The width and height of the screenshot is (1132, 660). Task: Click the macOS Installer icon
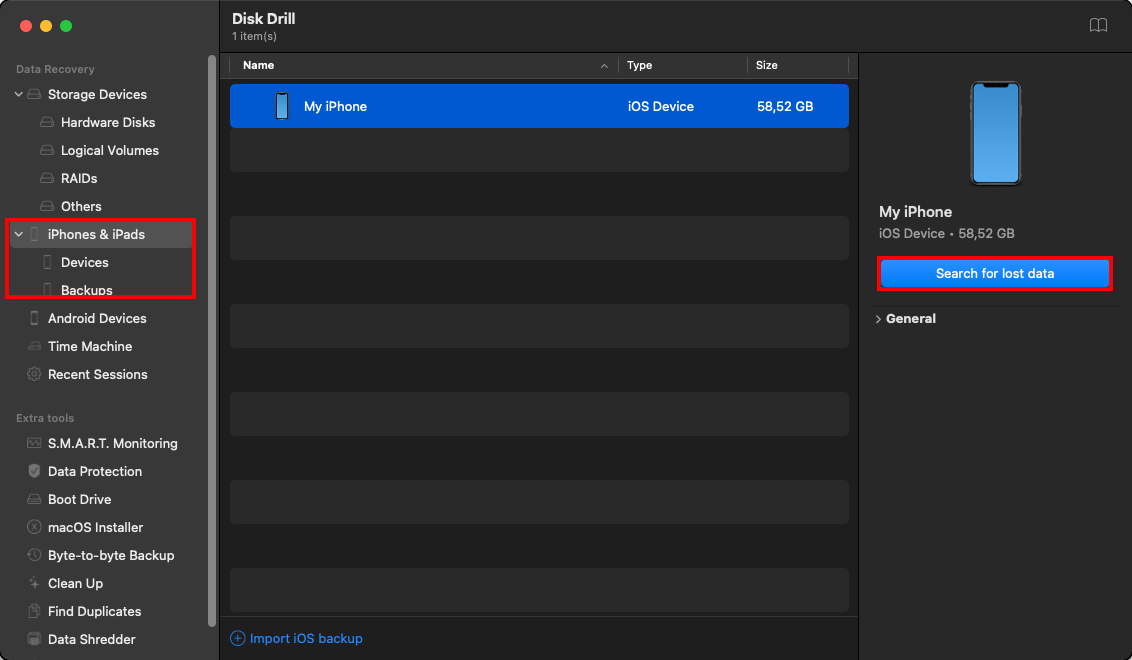point(34,527)
